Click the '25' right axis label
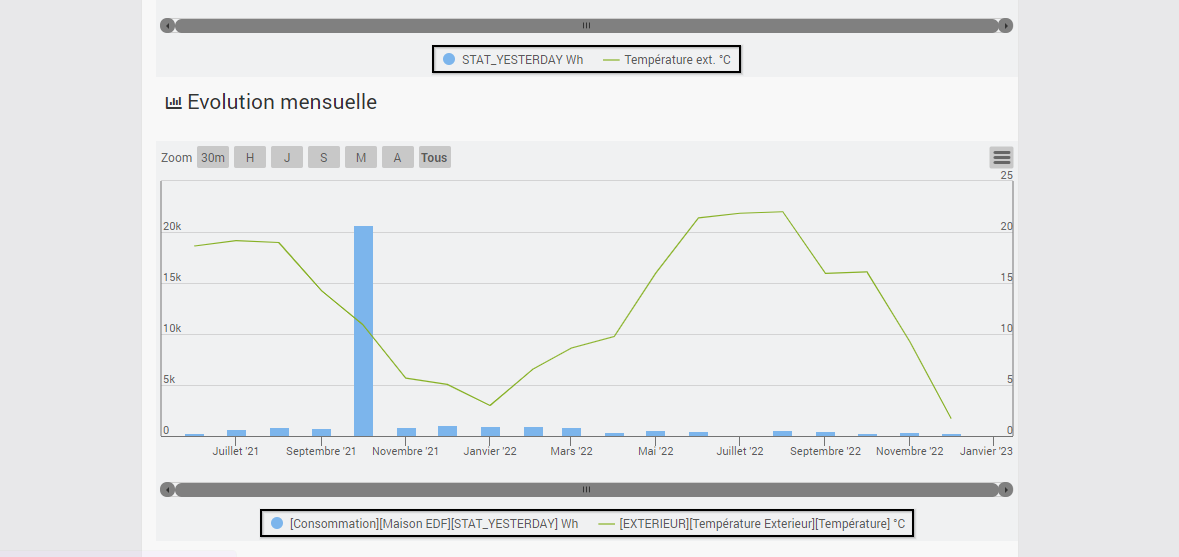The width and height of the screenshot is (1179, 557). pos(1006,175)
